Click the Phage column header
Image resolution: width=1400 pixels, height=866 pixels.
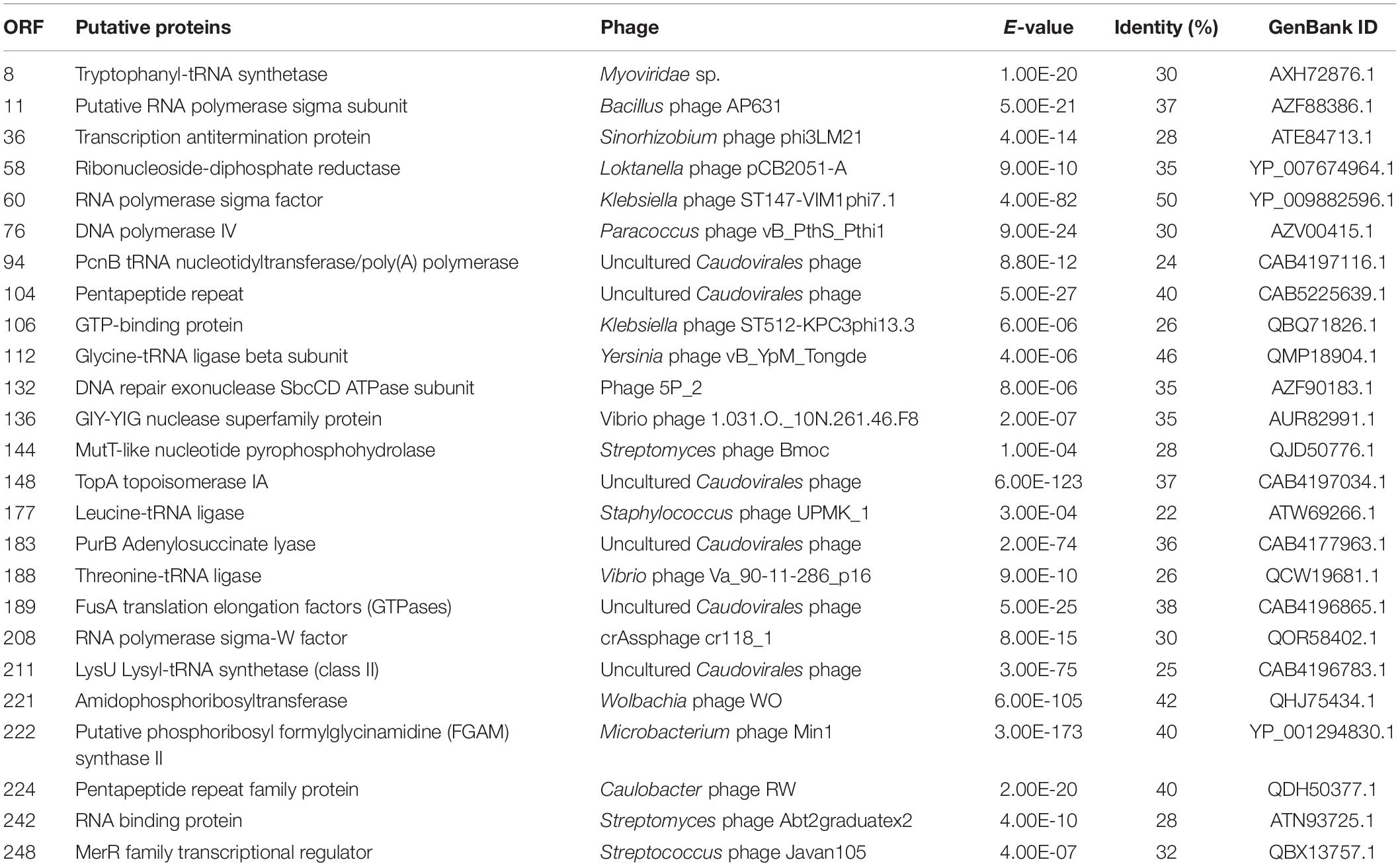(630, 27)
